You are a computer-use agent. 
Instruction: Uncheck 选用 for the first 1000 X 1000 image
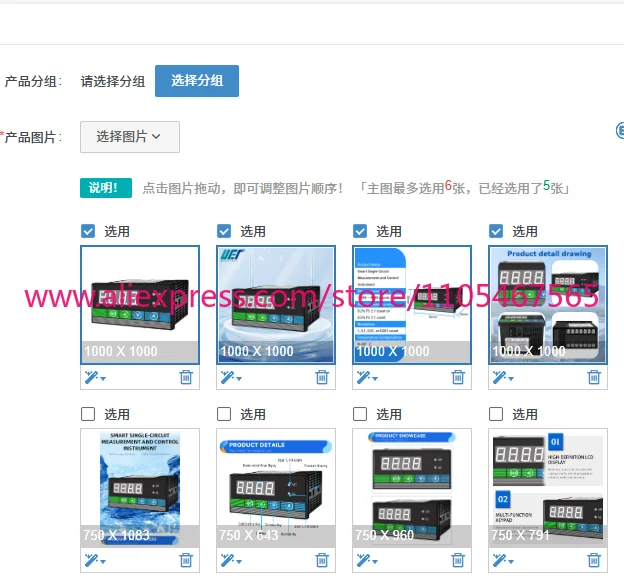pos(88,231)
